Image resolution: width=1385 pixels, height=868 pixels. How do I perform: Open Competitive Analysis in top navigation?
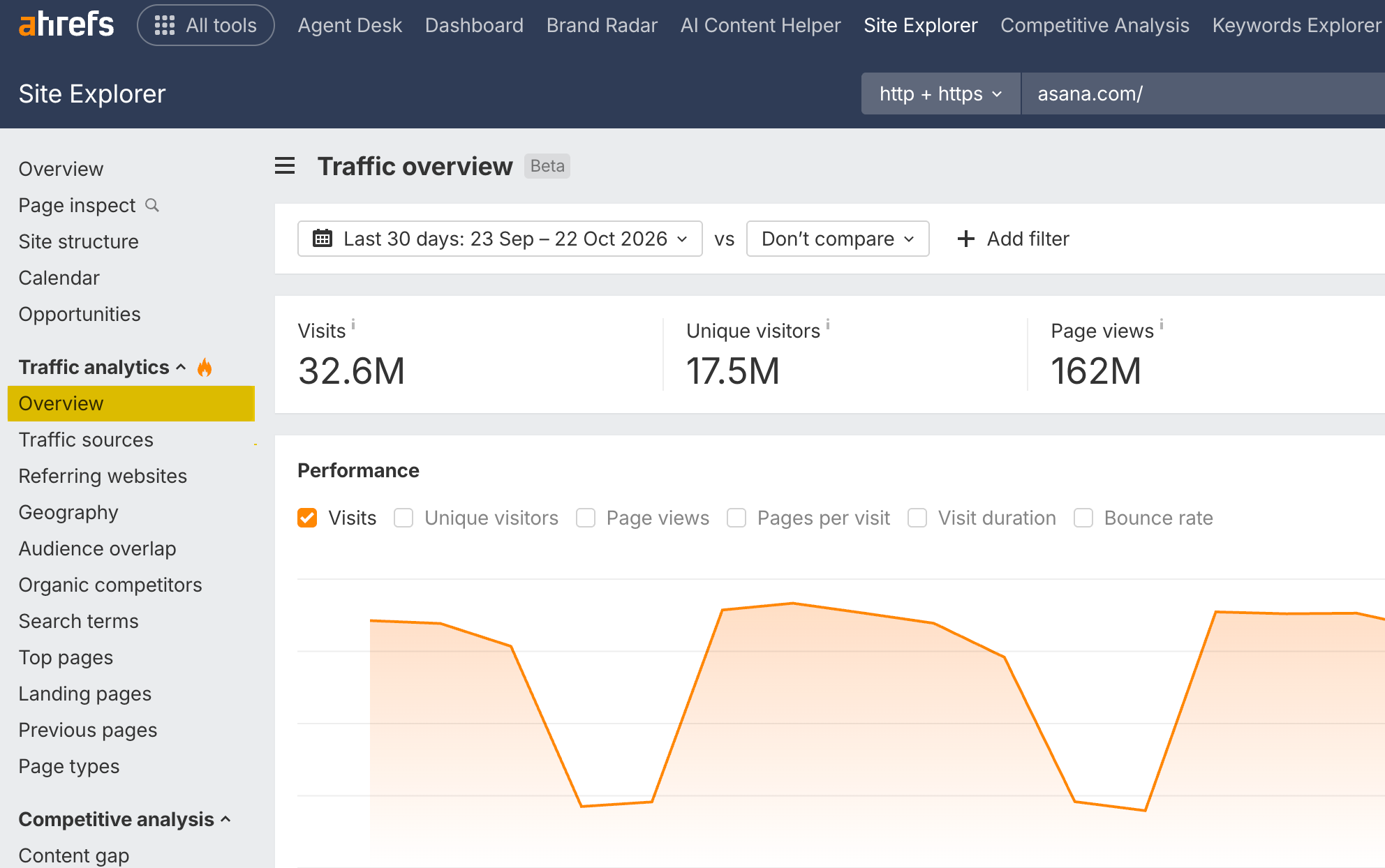(x=1095, y=25)
